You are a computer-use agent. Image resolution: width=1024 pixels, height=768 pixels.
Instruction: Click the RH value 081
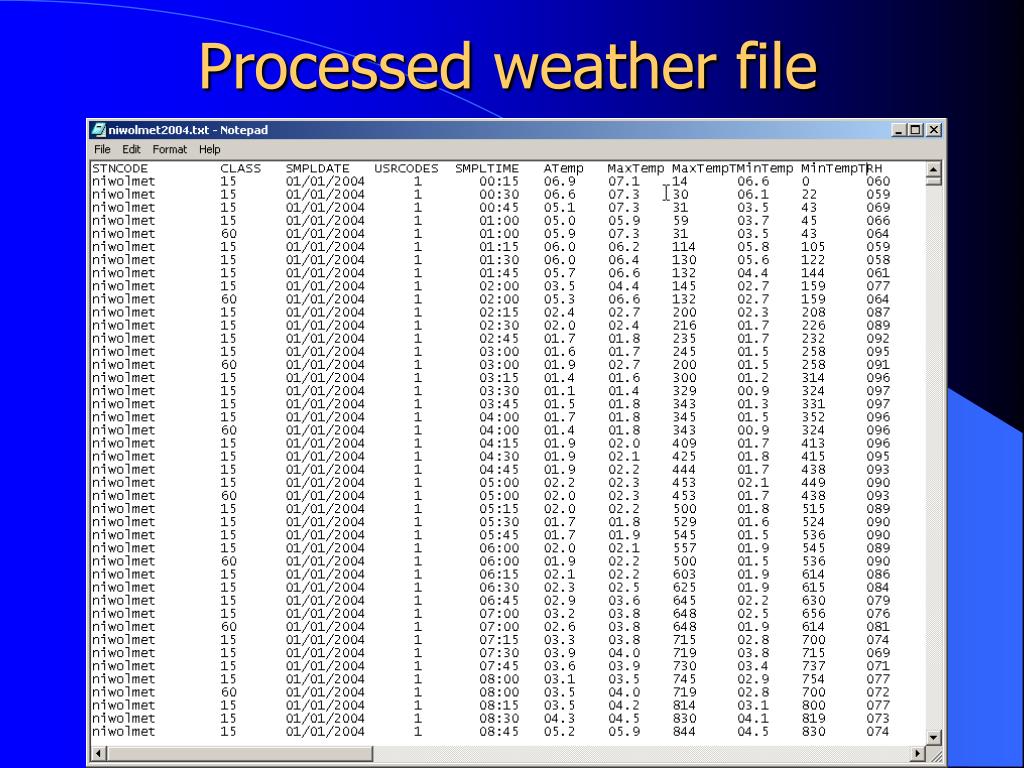coord(878,627)
